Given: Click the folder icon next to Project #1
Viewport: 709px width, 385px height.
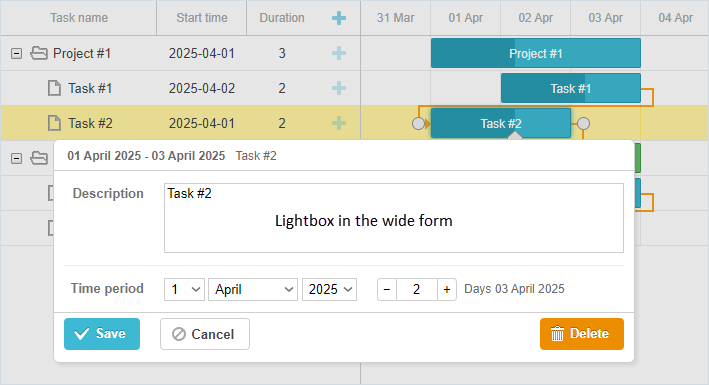Looking at the screenshot, I should click(39, 53).
